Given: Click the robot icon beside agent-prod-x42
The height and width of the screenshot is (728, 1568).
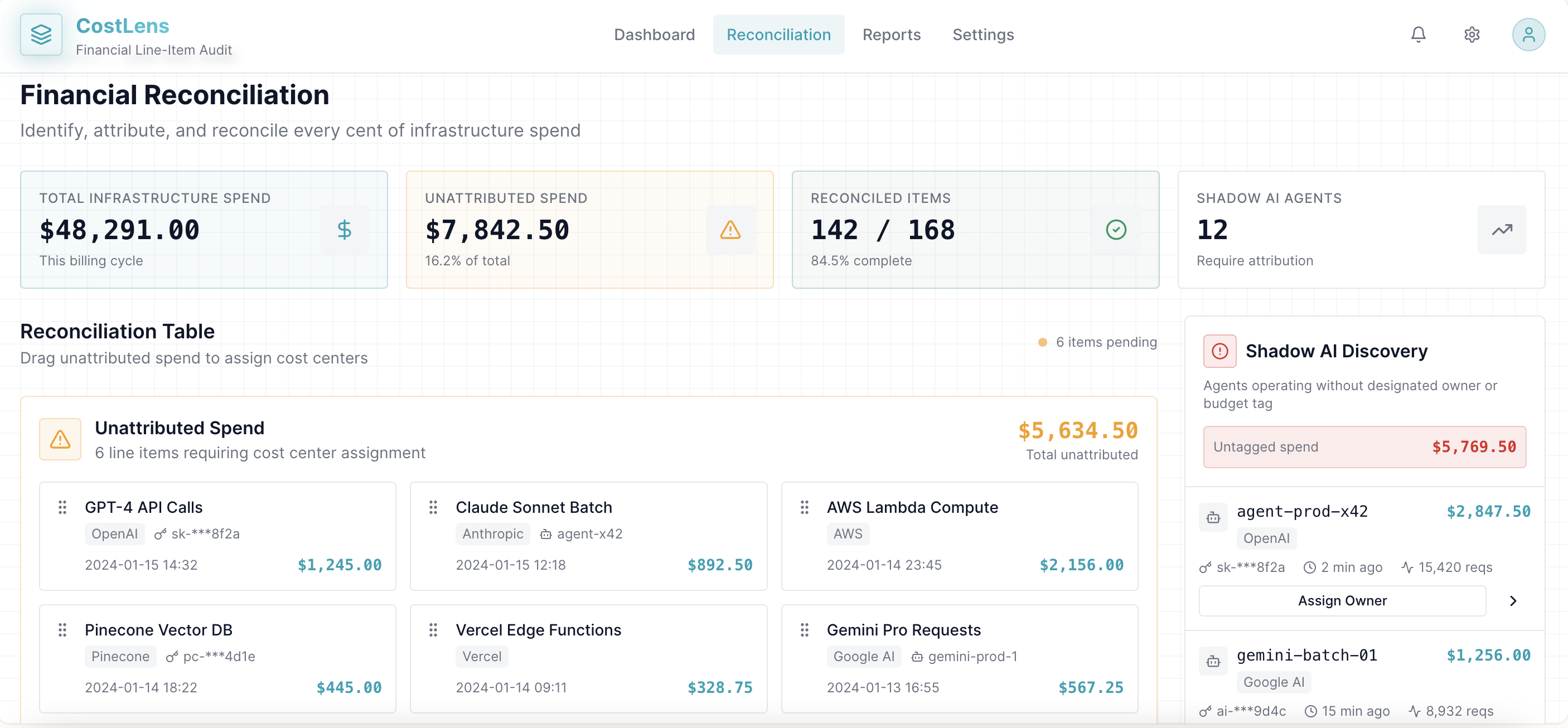Looking at the screenshot, I should point(1213,517).
